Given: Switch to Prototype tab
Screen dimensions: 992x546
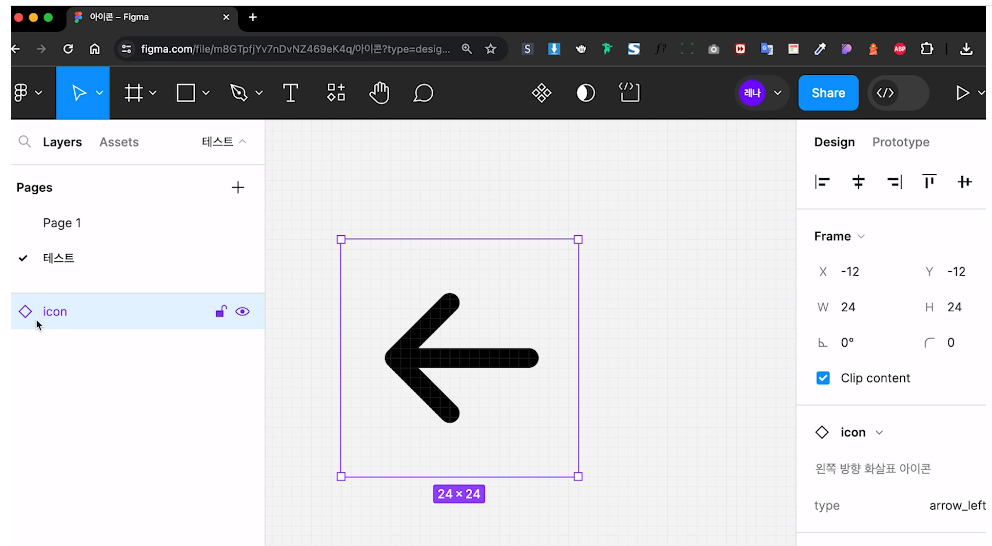Looking at the screenshot, I should click(901, 142).
